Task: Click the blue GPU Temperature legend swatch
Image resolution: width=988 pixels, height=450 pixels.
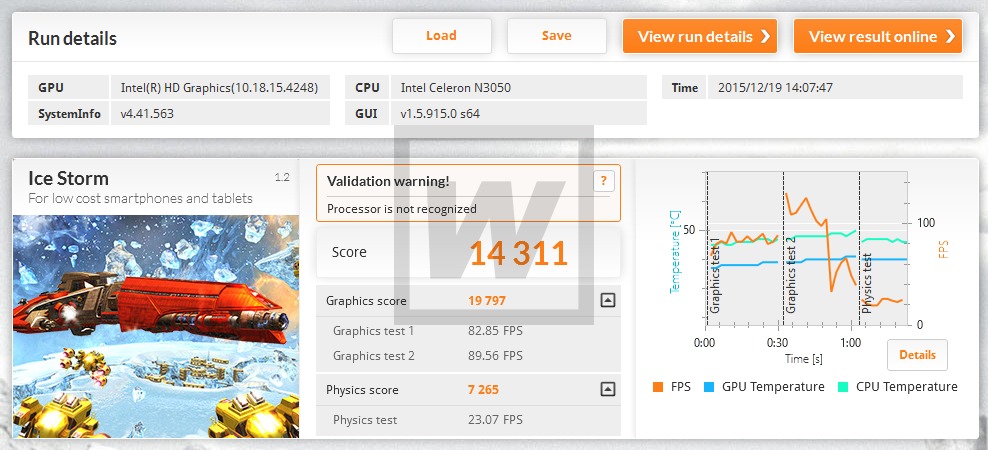Action: click(709, 387)
